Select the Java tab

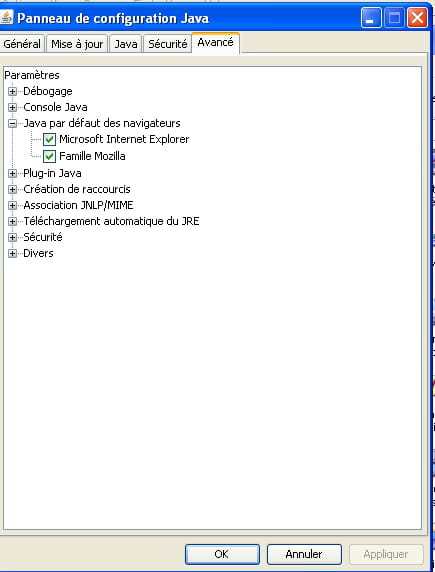(x=126, y=44)
